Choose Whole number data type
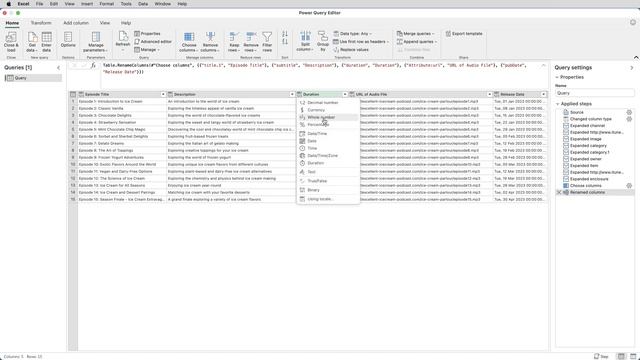The height and width of the screenshot is (360, 640). point(328,118)
